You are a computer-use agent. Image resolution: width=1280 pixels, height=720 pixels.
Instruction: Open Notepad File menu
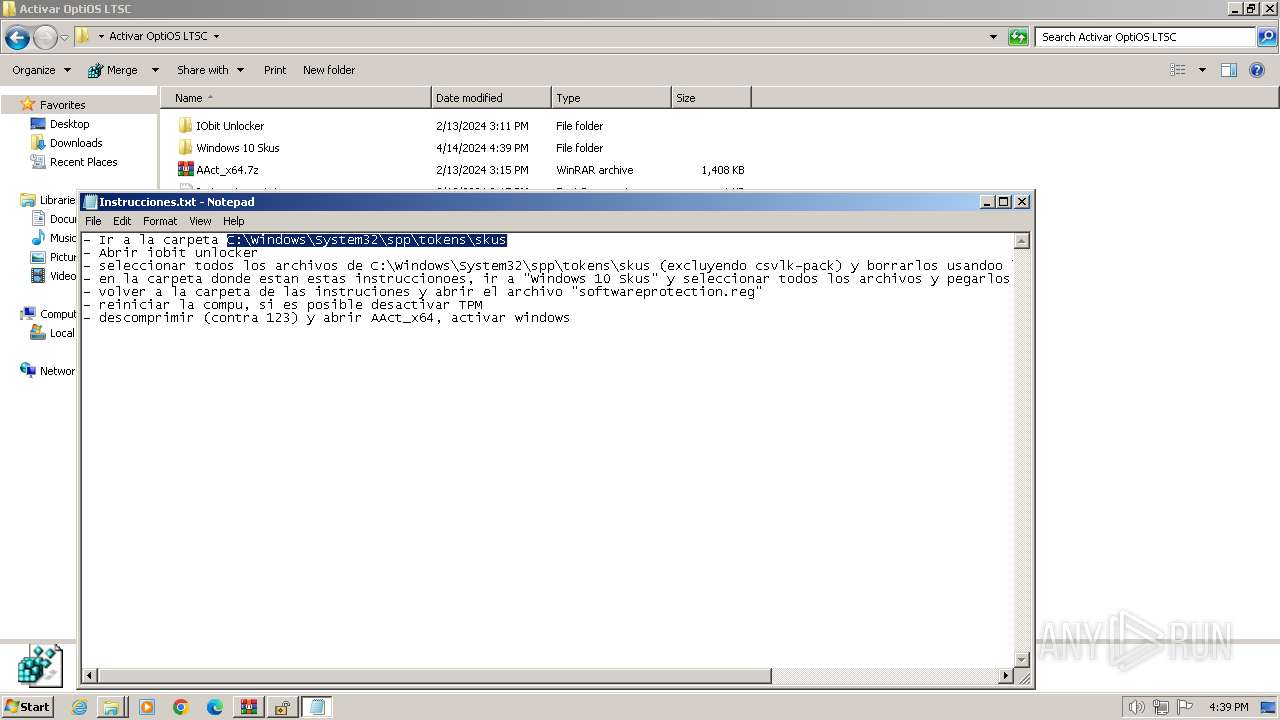93,221
